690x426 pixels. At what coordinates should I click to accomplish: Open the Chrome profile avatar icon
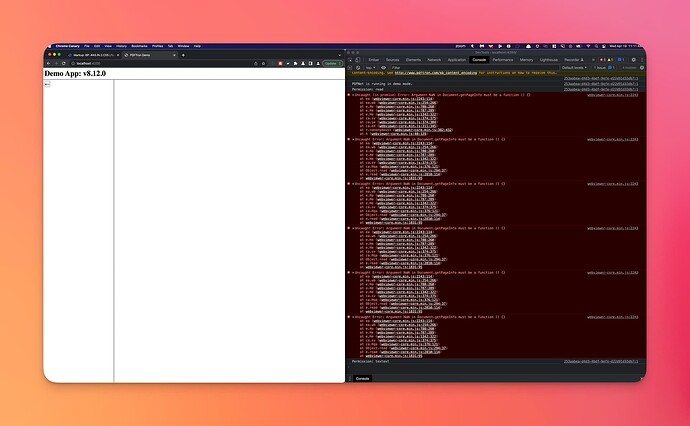click(x=318, y=63)
